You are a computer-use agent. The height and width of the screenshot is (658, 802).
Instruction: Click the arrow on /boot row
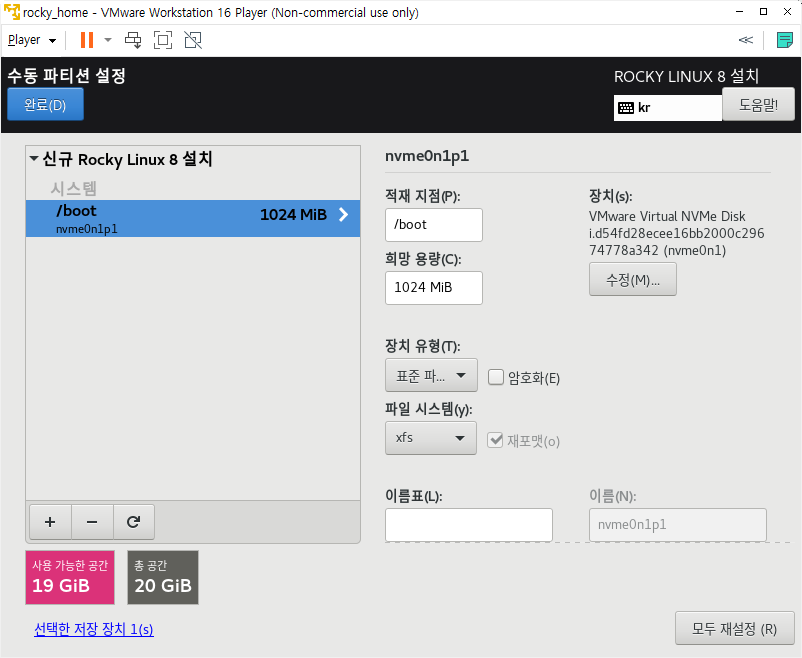click(x=344, y=214)
